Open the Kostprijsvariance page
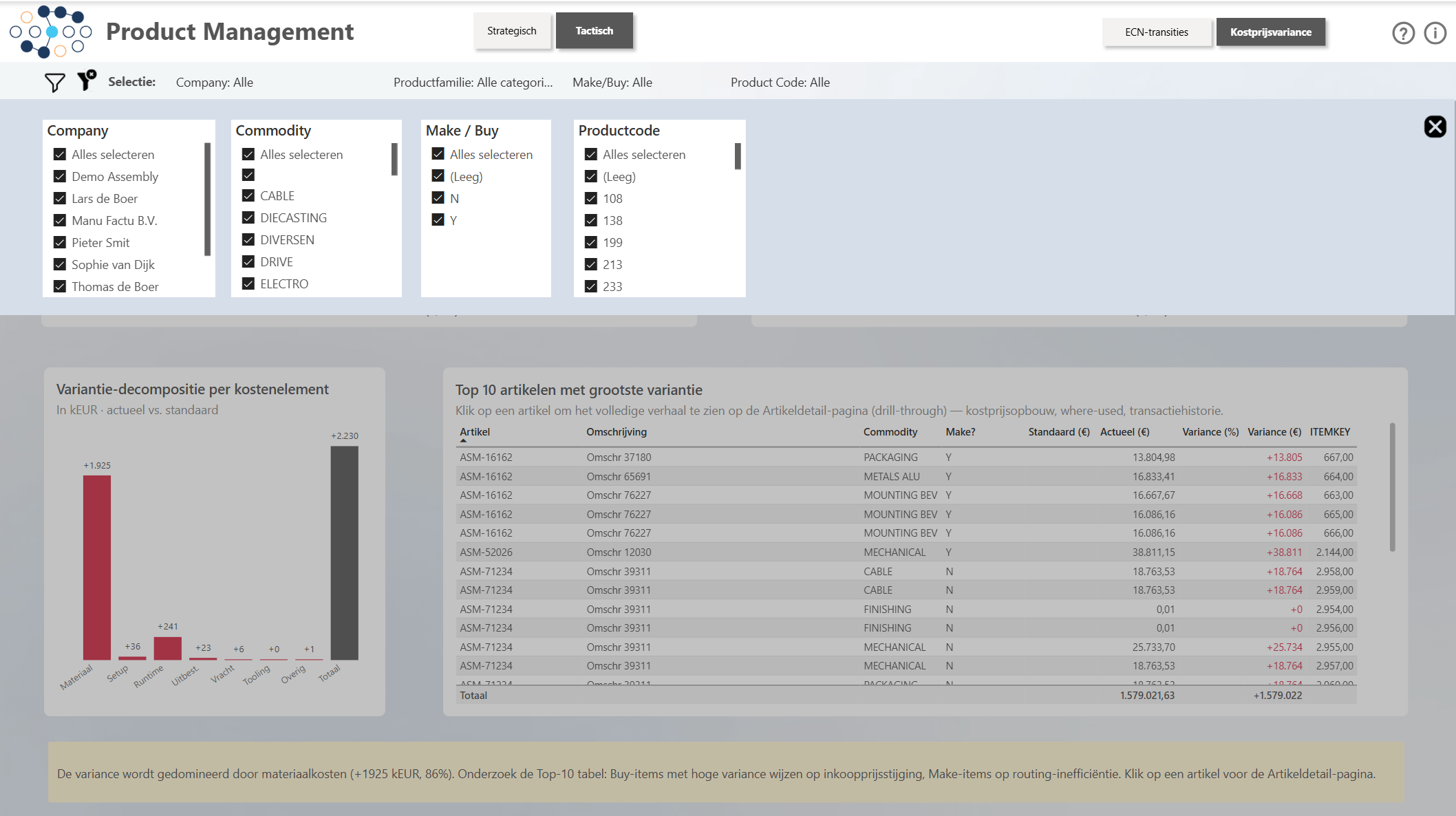The height and width of the screenshot is (816, 1456). coord(1271,32)
